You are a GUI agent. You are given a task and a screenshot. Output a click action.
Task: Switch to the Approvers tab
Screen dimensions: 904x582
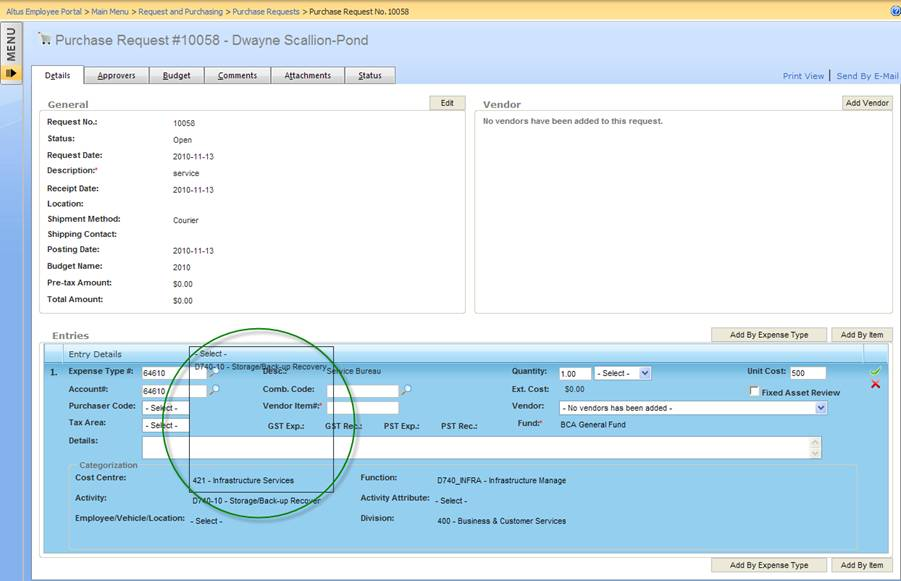tap(116, 76)
